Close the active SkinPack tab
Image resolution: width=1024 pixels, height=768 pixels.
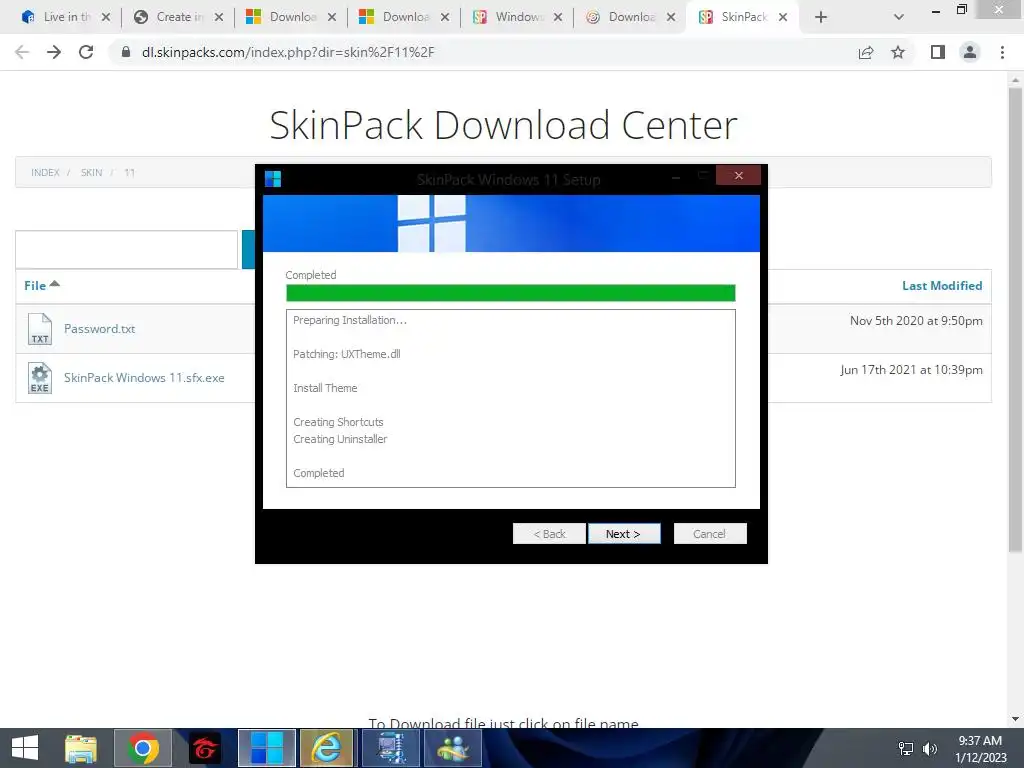pos(783,17)
